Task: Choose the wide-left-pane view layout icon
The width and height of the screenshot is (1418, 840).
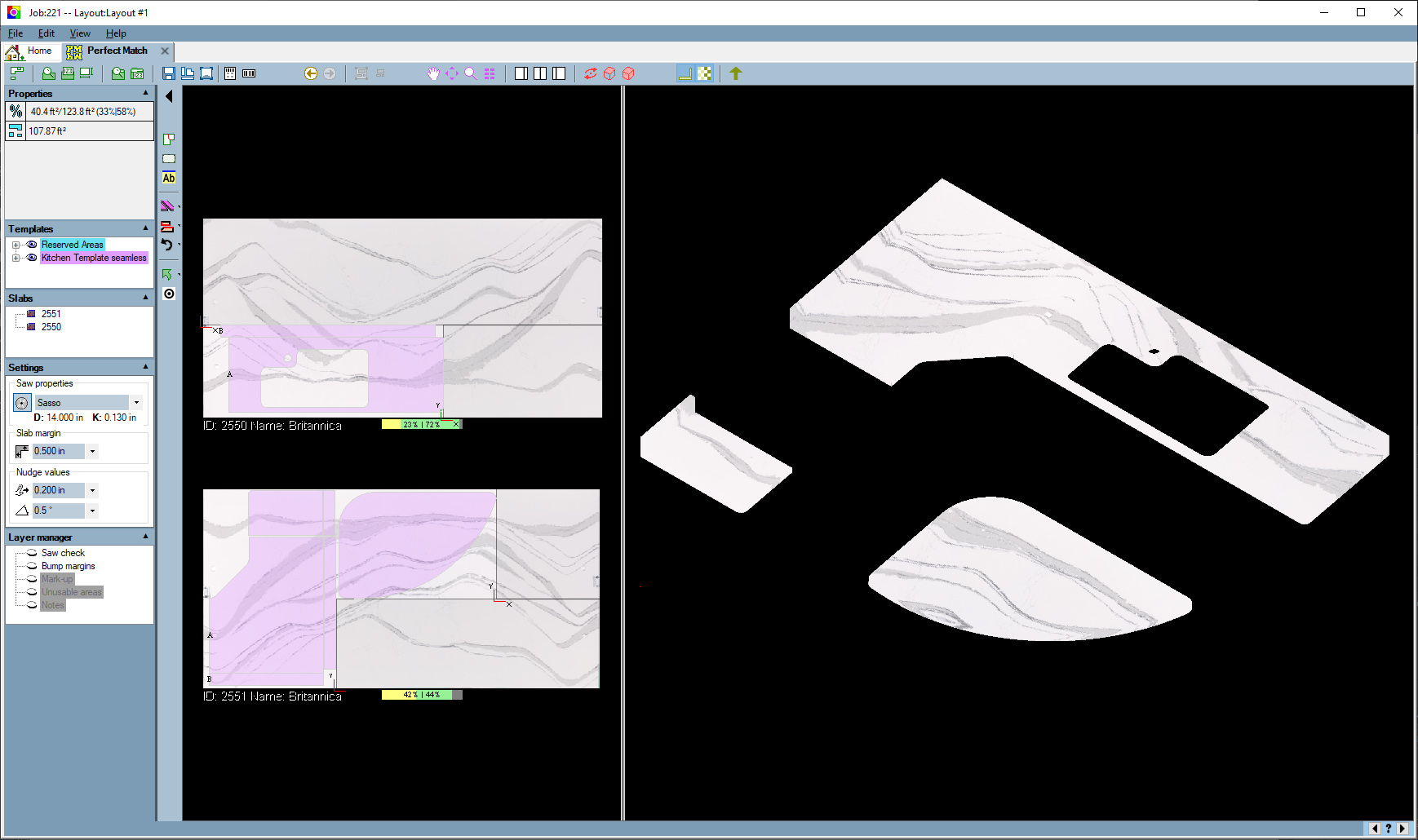Action: pyautogui.click(x=521, y=73)
